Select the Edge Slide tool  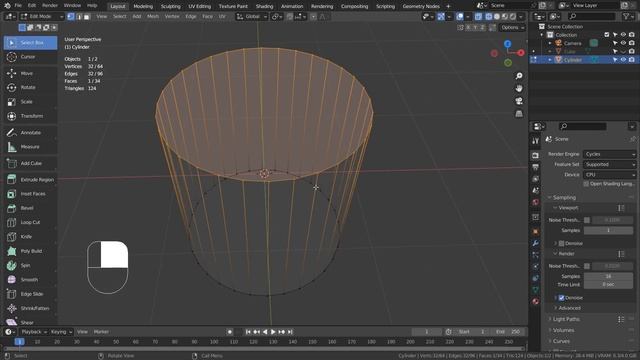(31, 294)
